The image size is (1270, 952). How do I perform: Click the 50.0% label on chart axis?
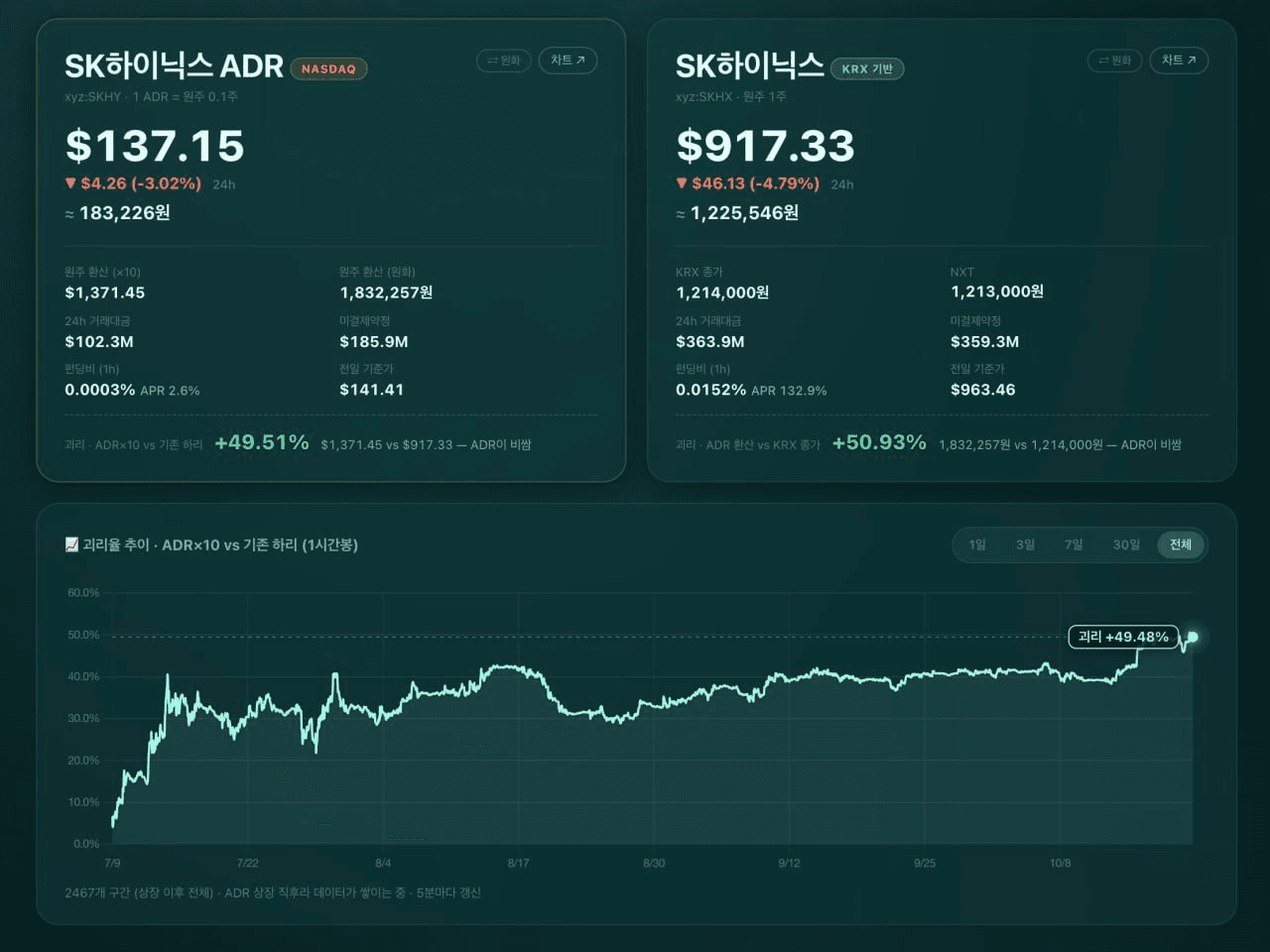click(x=83, y=635)
